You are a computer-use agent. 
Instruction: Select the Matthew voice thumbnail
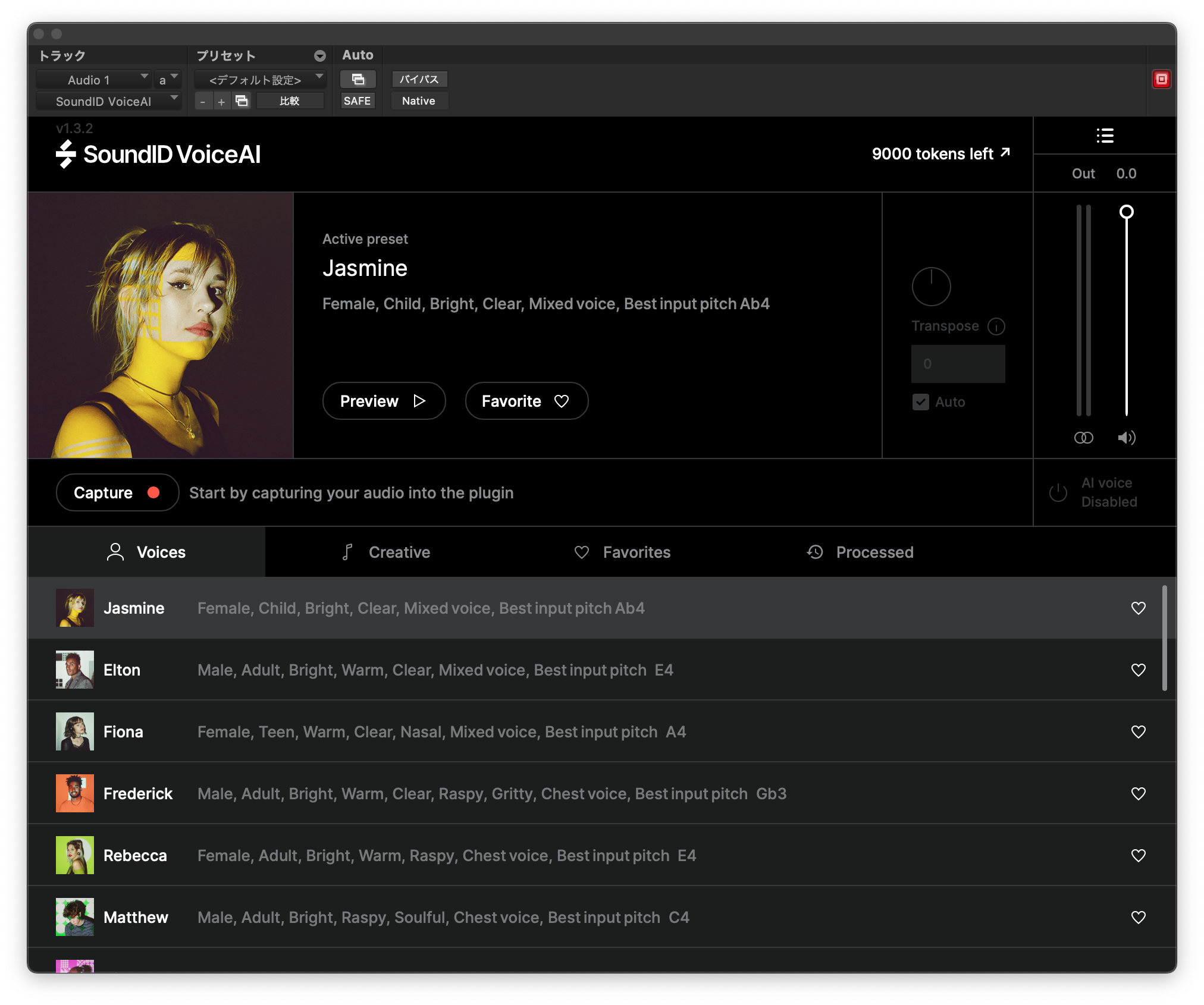[75, 917]
